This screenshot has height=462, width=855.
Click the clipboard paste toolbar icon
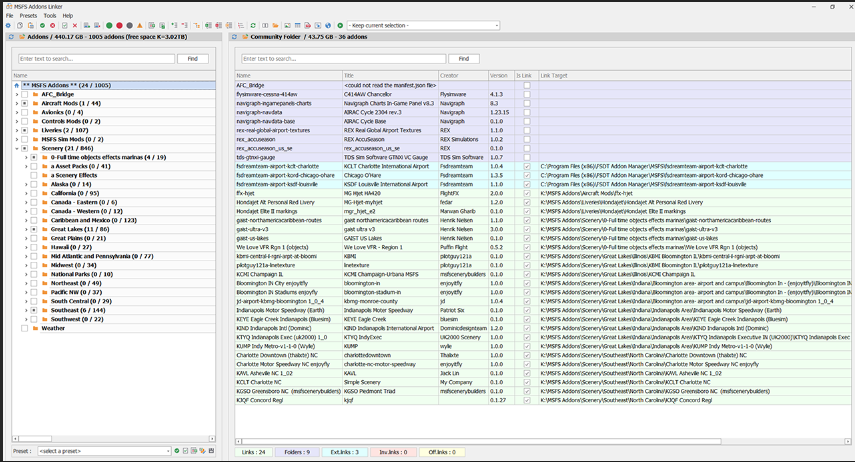click(x=31, y=26)
